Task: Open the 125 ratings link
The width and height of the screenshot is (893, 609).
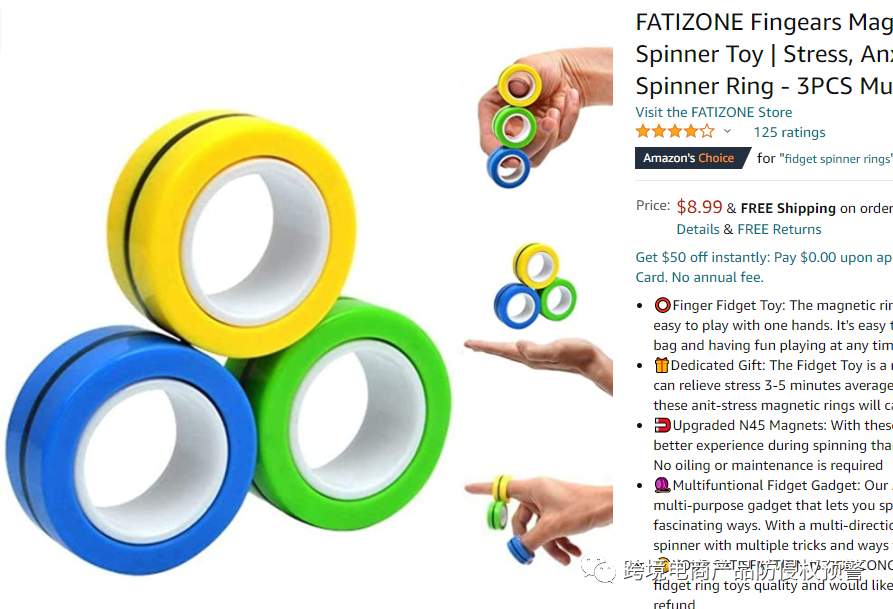Action: (x=789, y=132)
